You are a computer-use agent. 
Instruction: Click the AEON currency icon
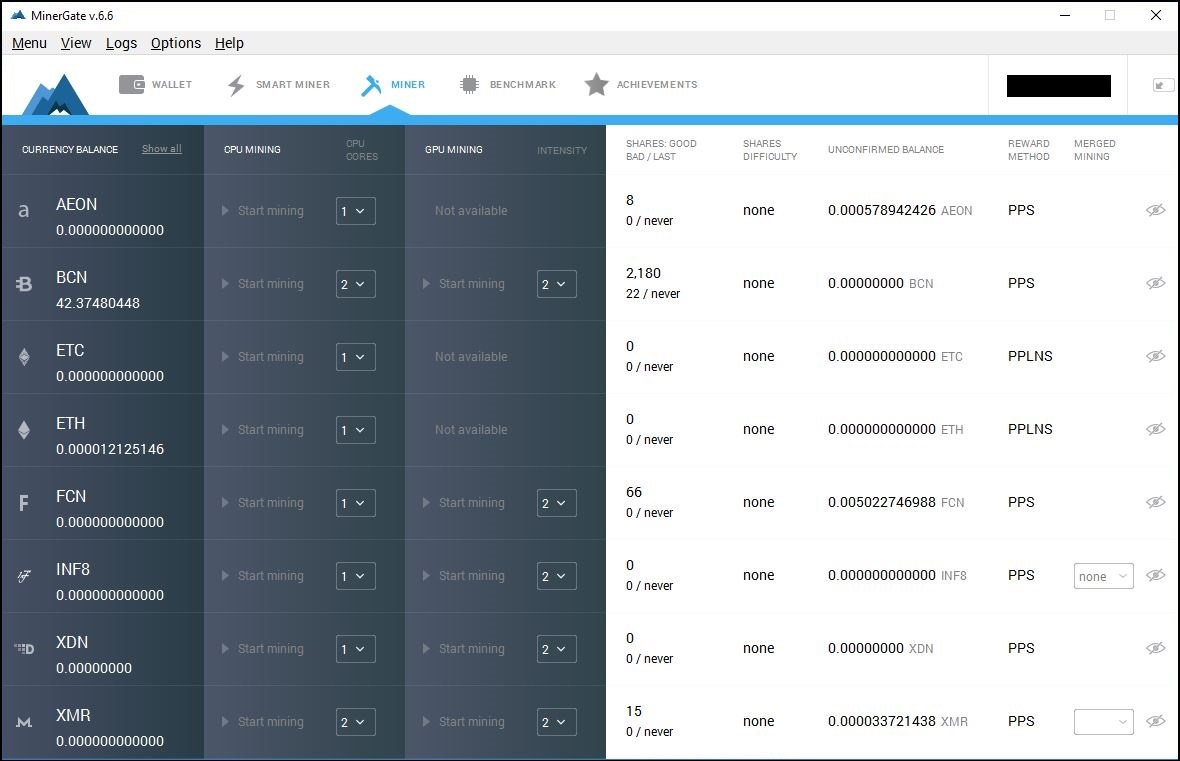(x=24, y=211)
